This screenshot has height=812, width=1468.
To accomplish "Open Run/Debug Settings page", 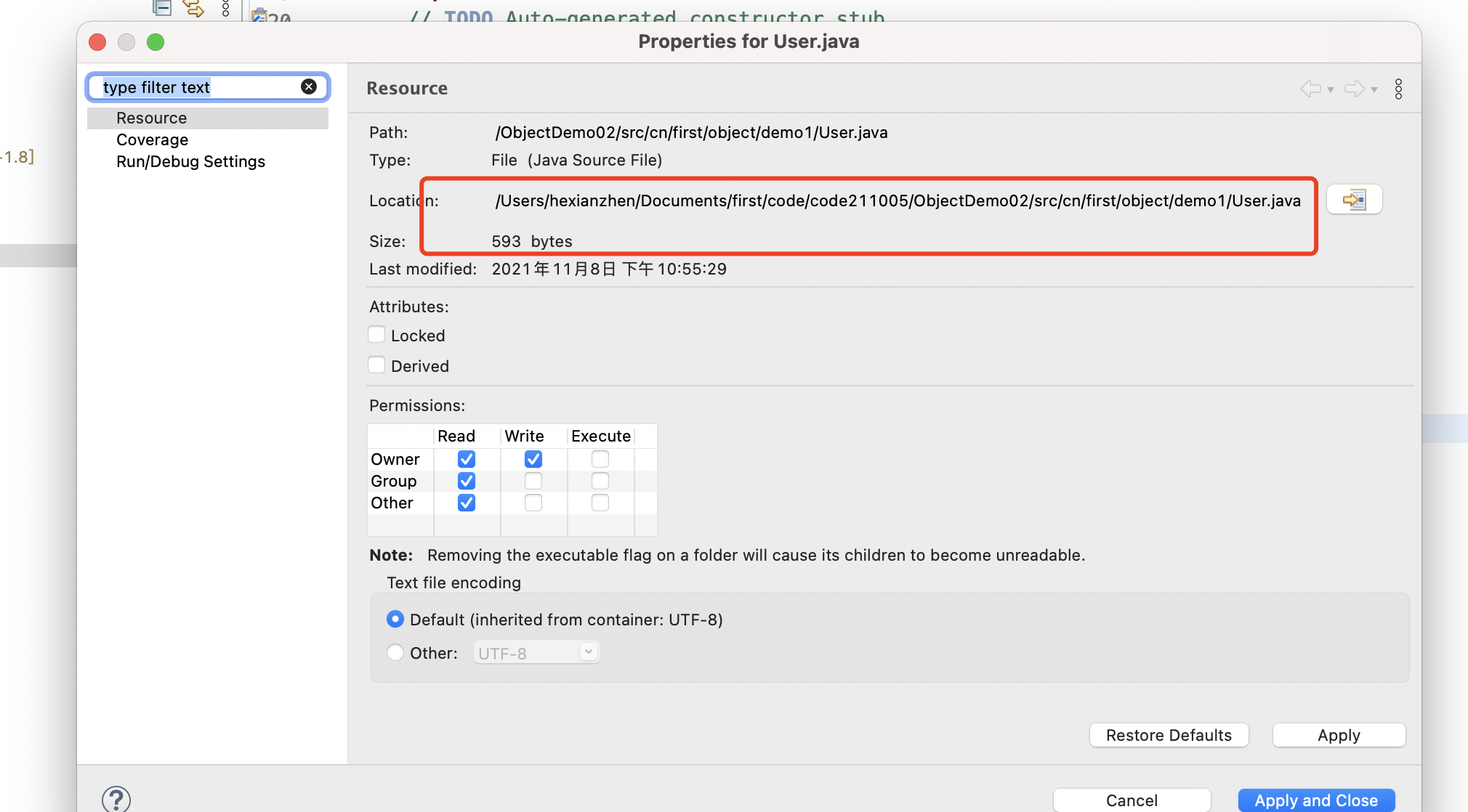I will coord(190,161).
